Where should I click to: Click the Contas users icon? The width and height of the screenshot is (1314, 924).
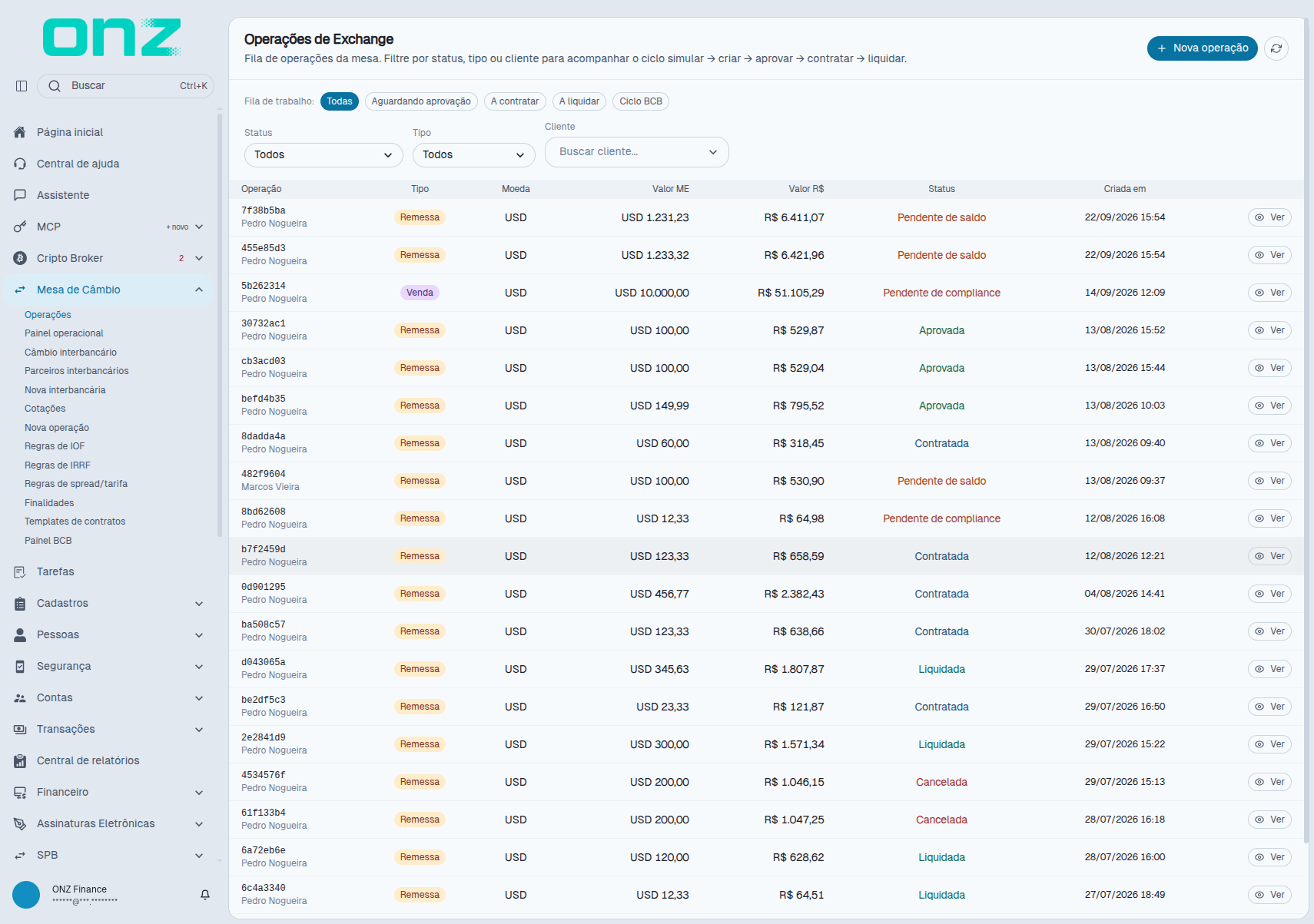point(20,697)
